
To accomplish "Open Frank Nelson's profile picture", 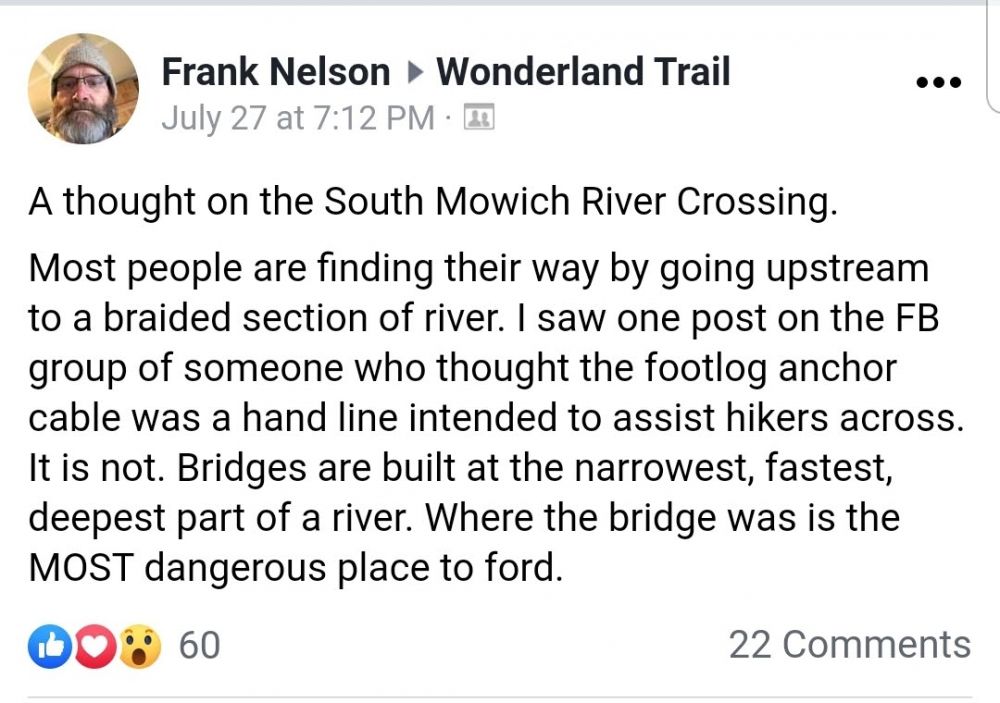I will (83, 88).
